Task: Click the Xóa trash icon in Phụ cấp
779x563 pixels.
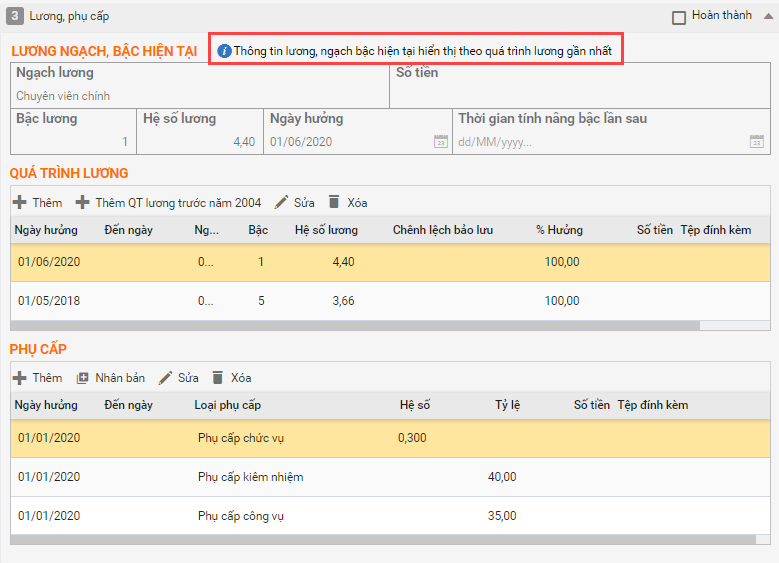Action: coord(218,378)
